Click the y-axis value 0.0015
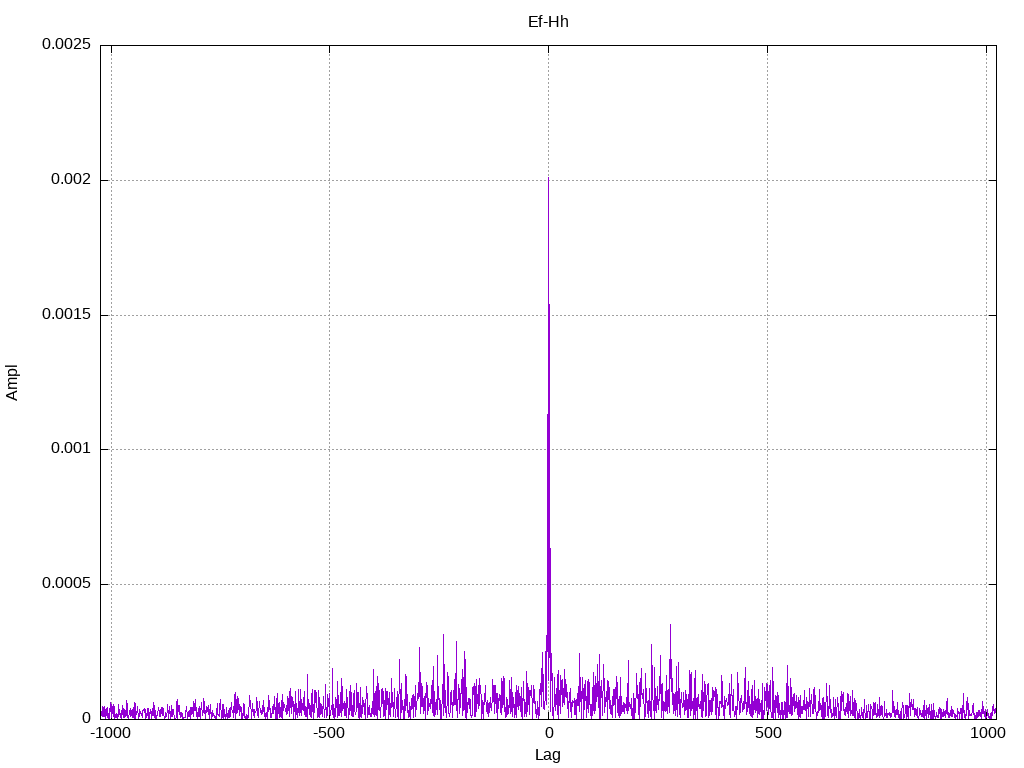The height and width of the screenshot is (768, 1024). point(66,314)
